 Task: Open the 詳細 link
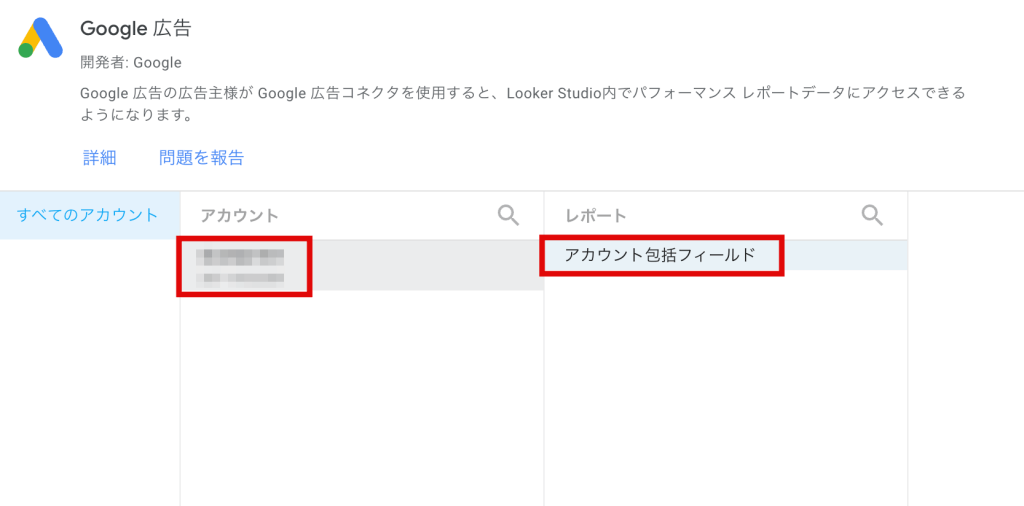point(99,157)
